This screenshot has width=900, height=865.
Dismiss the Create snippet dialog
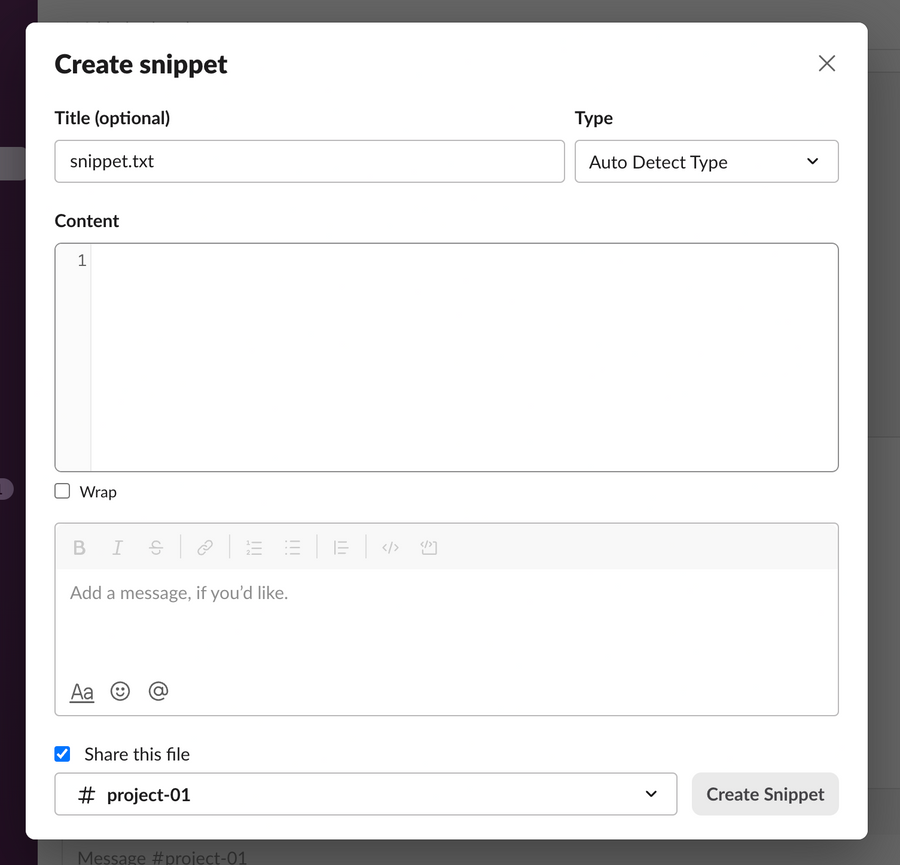click(x=826, y=63)
